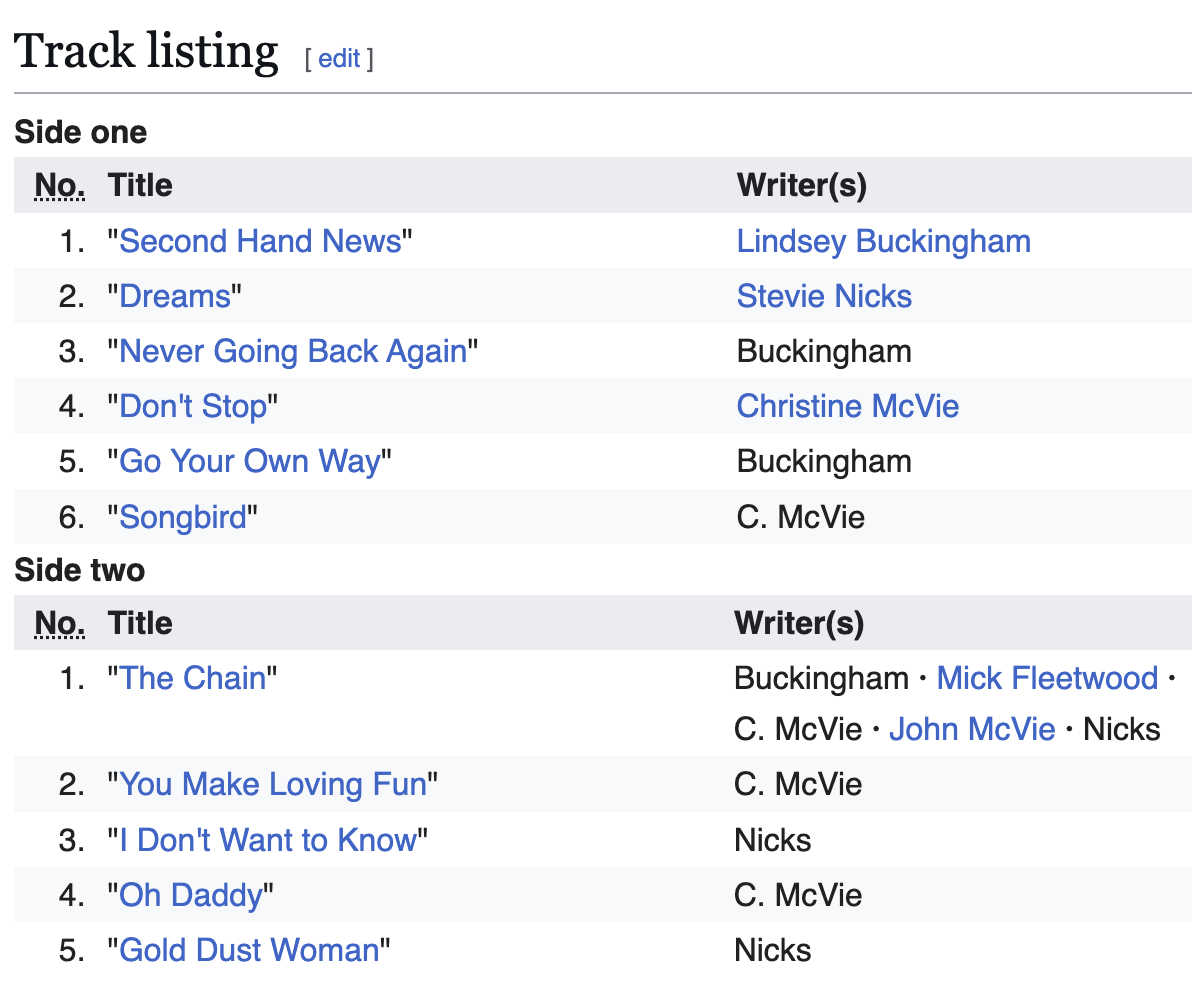Open the "Don't Stop" track link

coord(193,406)
